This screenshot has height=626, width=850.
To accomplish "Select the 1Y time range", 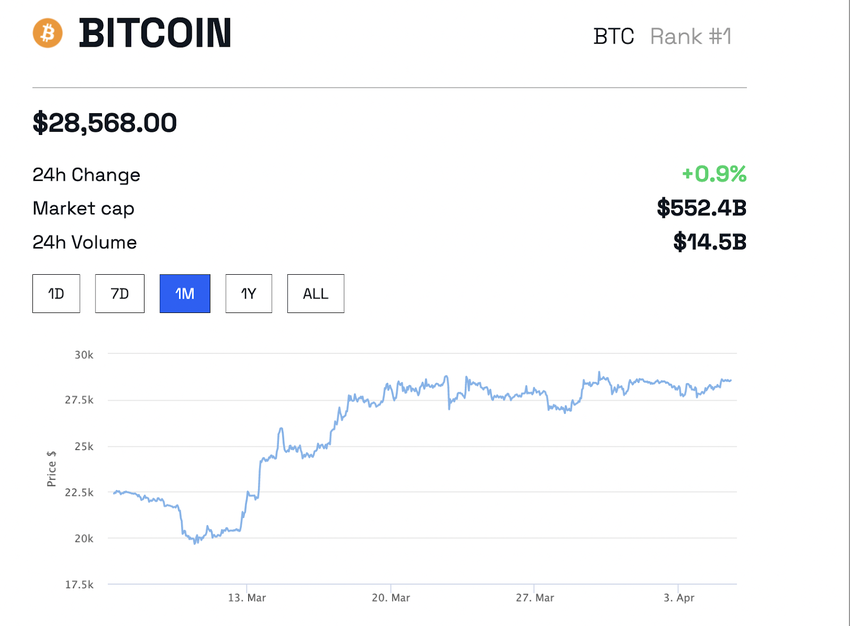I will click(x=248, y=293).
